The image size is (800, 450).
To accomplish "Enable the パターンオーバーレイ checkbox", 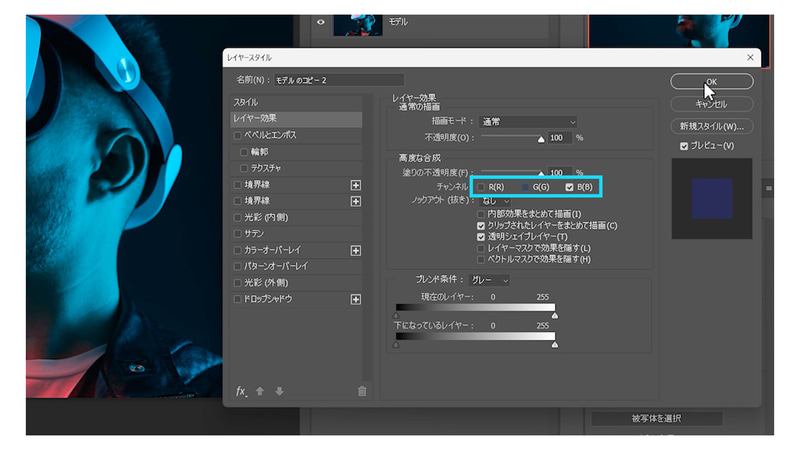I will pyautogui.click(x=237, y=266).
